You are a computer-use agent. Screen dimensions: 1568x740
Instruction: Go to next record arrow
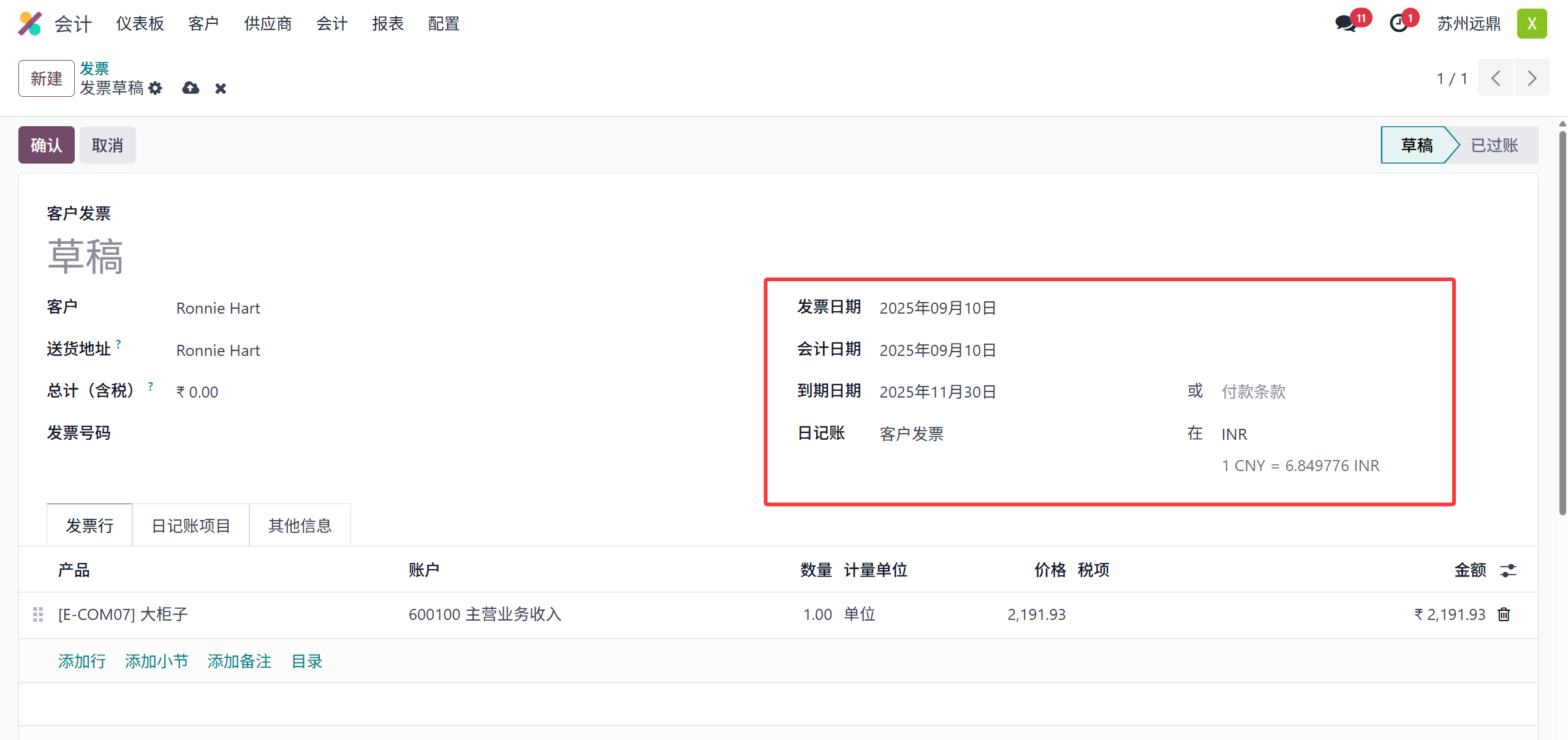[x=1532, y=78]
